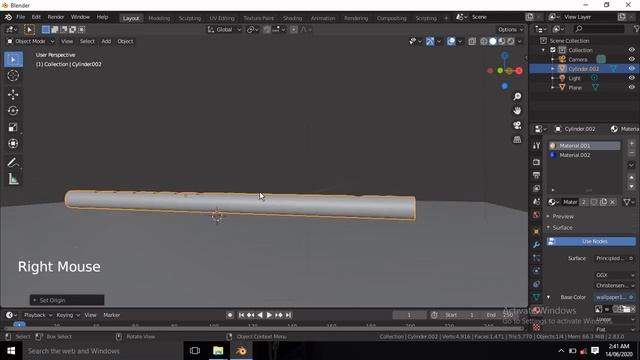Collapse the Surface material section
This screenshot has width=640, height=360.
(562, 228)
